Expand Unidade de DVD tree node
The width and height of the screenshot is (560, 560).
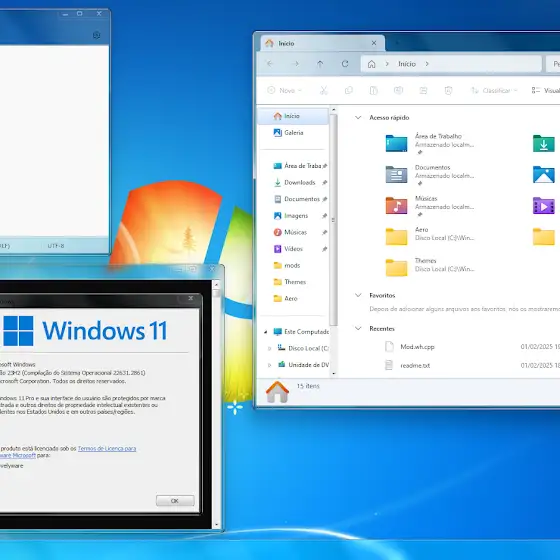tap(270, 365)
